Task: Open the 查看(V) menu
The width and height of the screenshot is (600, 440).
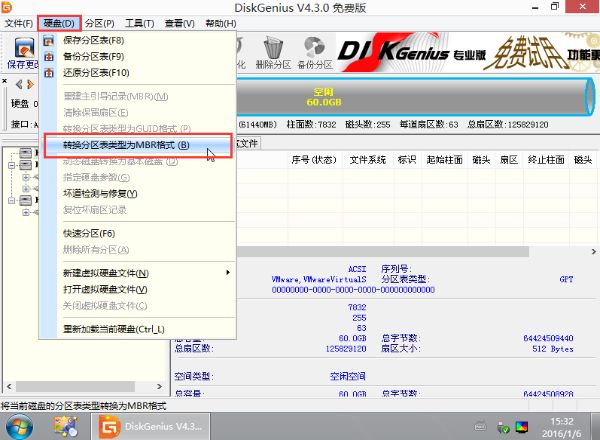Action: tap(179, 23)
